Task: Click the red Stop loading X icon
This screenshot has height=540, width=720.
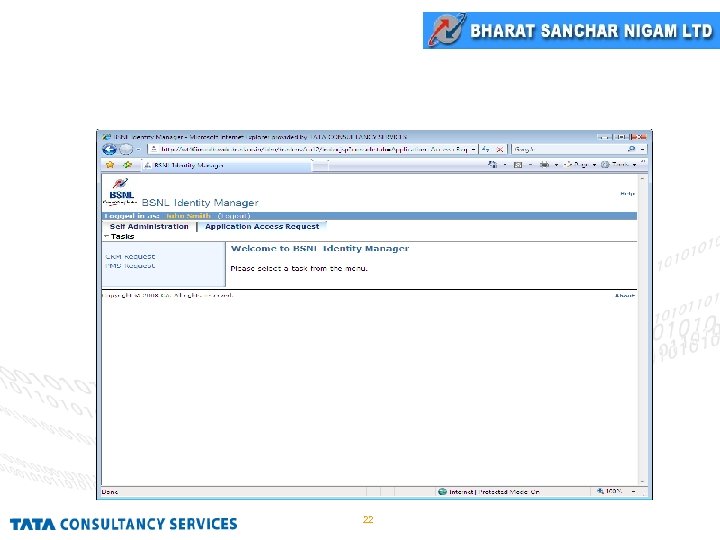Action: tap(500, 149)
